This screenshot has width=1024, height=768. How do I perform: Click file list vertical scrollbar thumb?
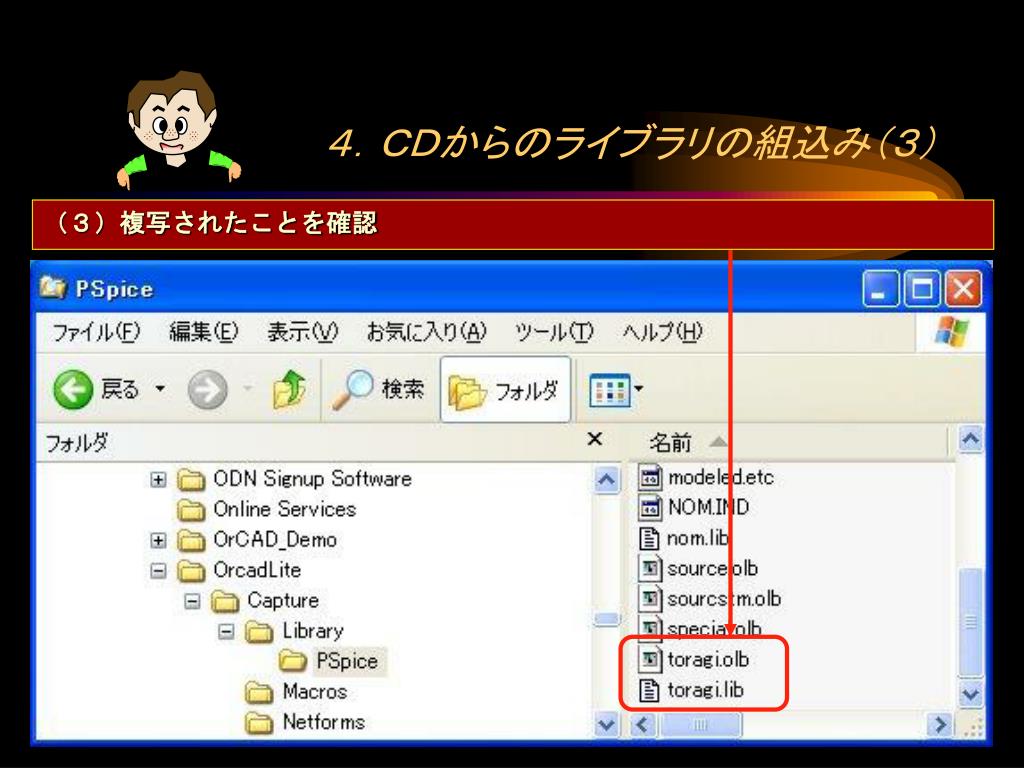coord(970,622)
